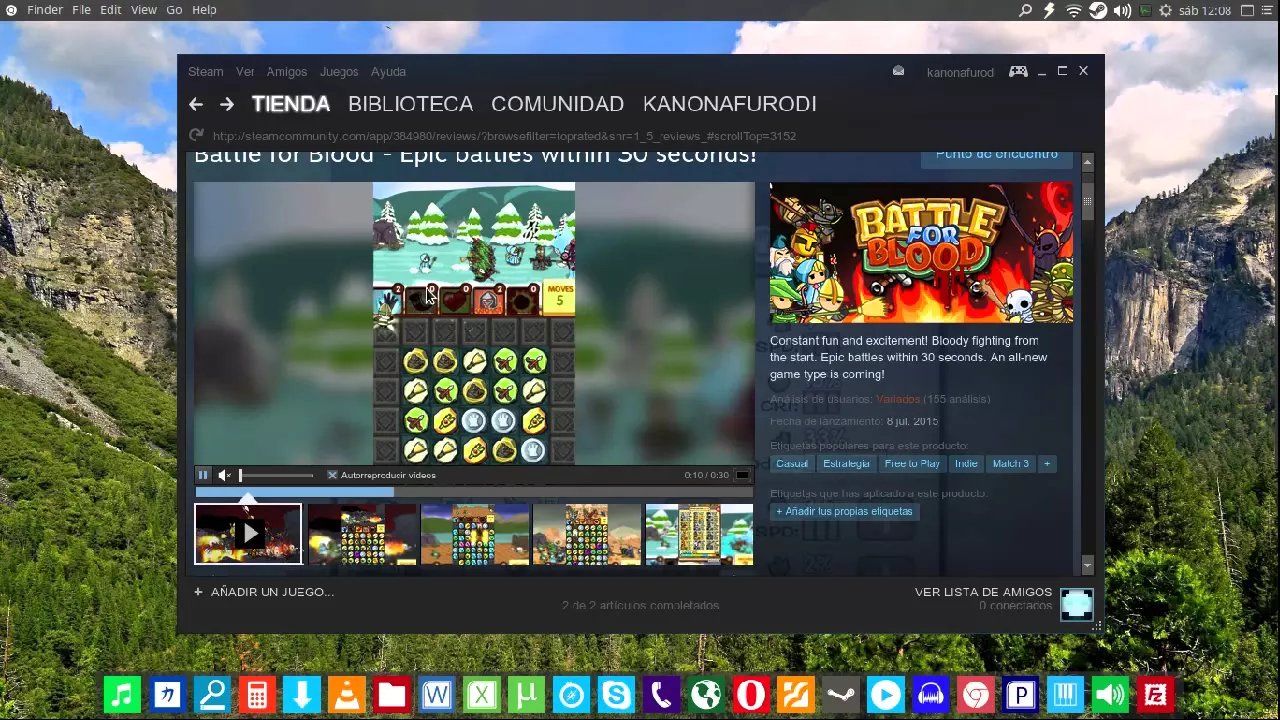The height and width of the screenshot is (720, 1280).
Task: Open the Steam menu
Action: coord(206,72)
